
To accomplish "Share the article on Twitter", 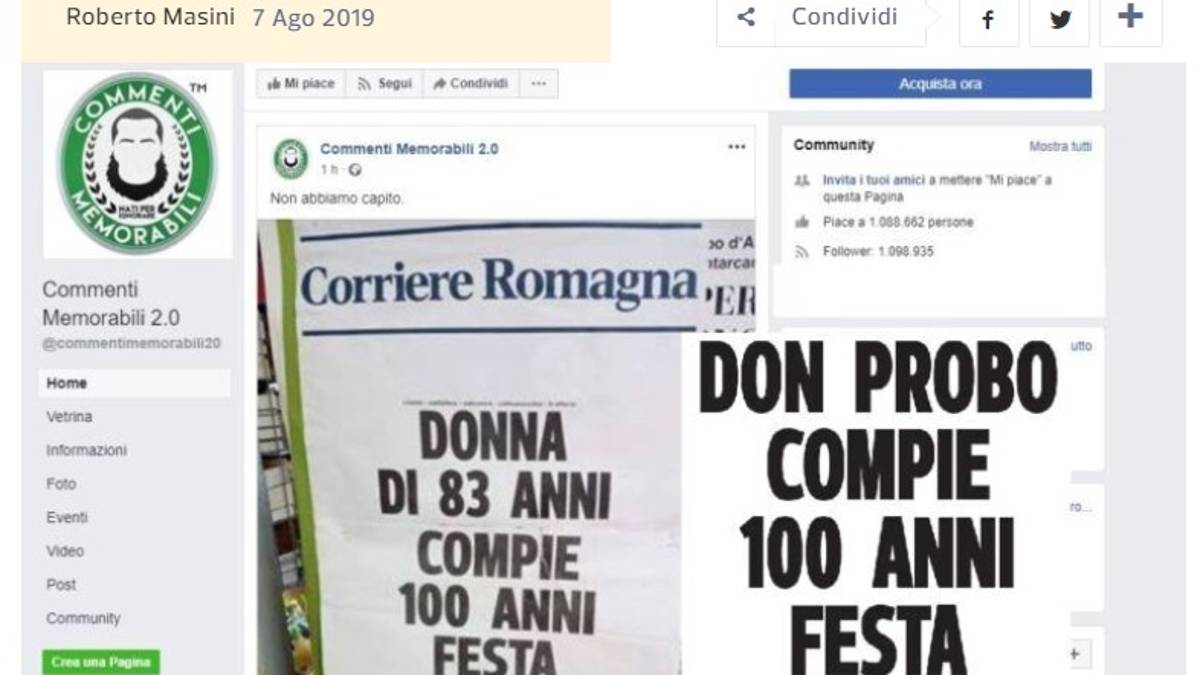I will pyautogui.click(x=1059, y=19).
